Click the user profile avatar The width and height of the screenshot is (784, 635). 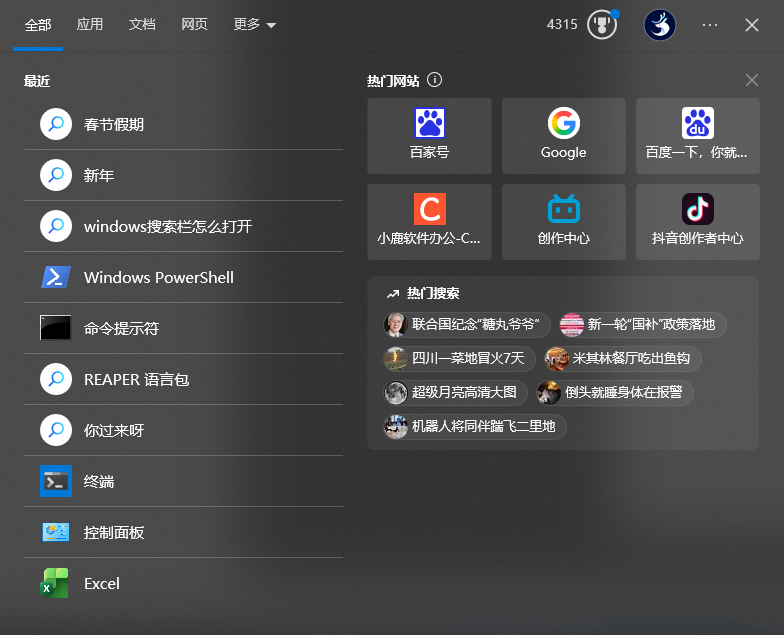coord(660,24)
